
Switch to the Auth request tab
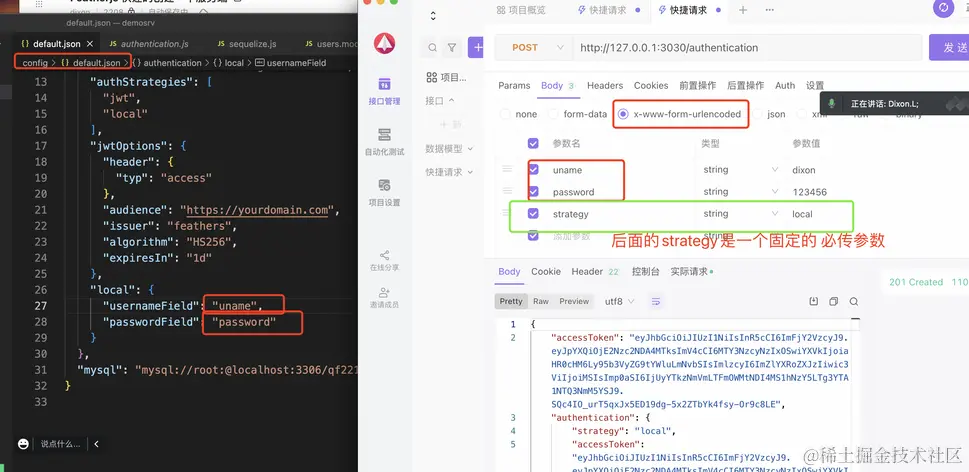(785, 85)
